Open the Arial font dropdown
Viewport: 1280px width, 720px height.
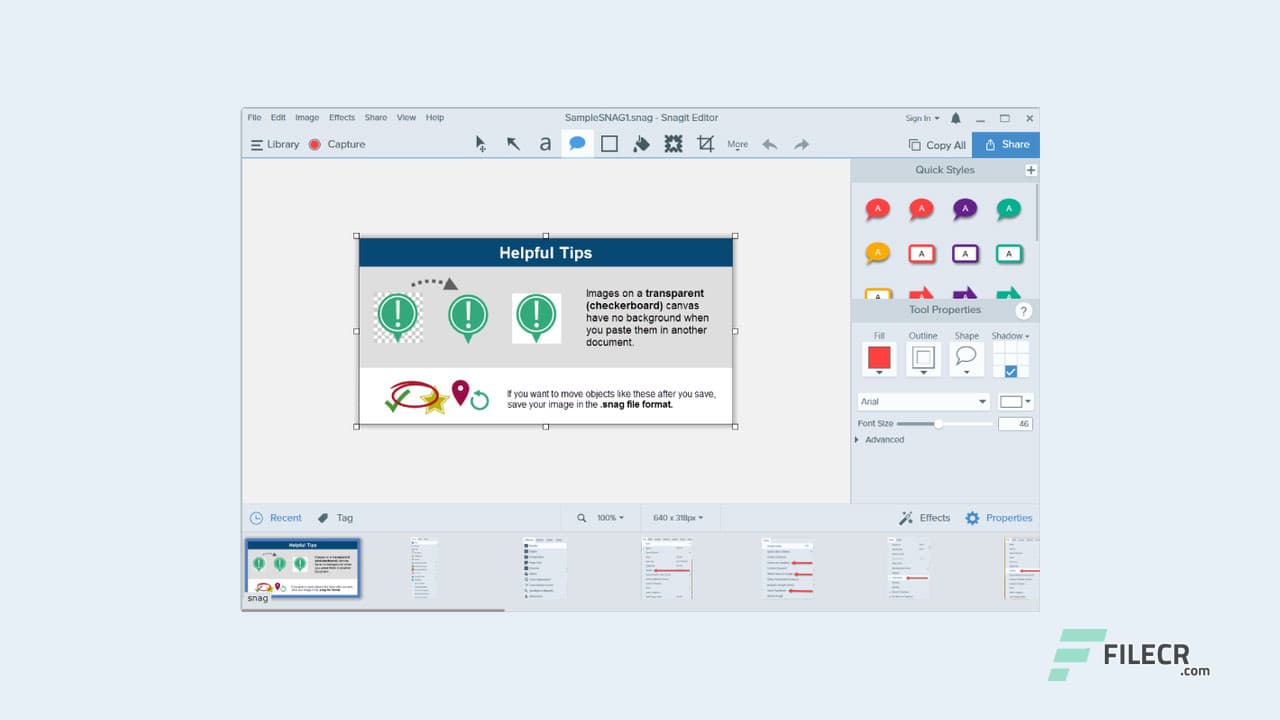click(x=922, y=401)
